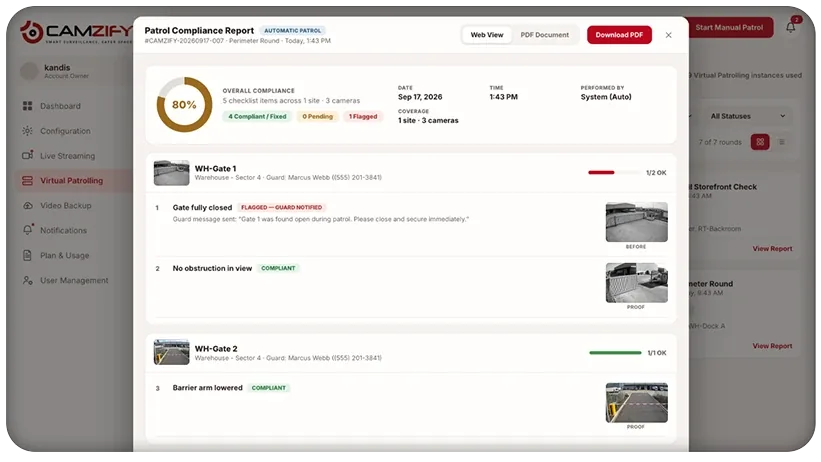Go to Dashboard menu item
Viewport: 821px width, 462px height.
(x=60, y=106)
